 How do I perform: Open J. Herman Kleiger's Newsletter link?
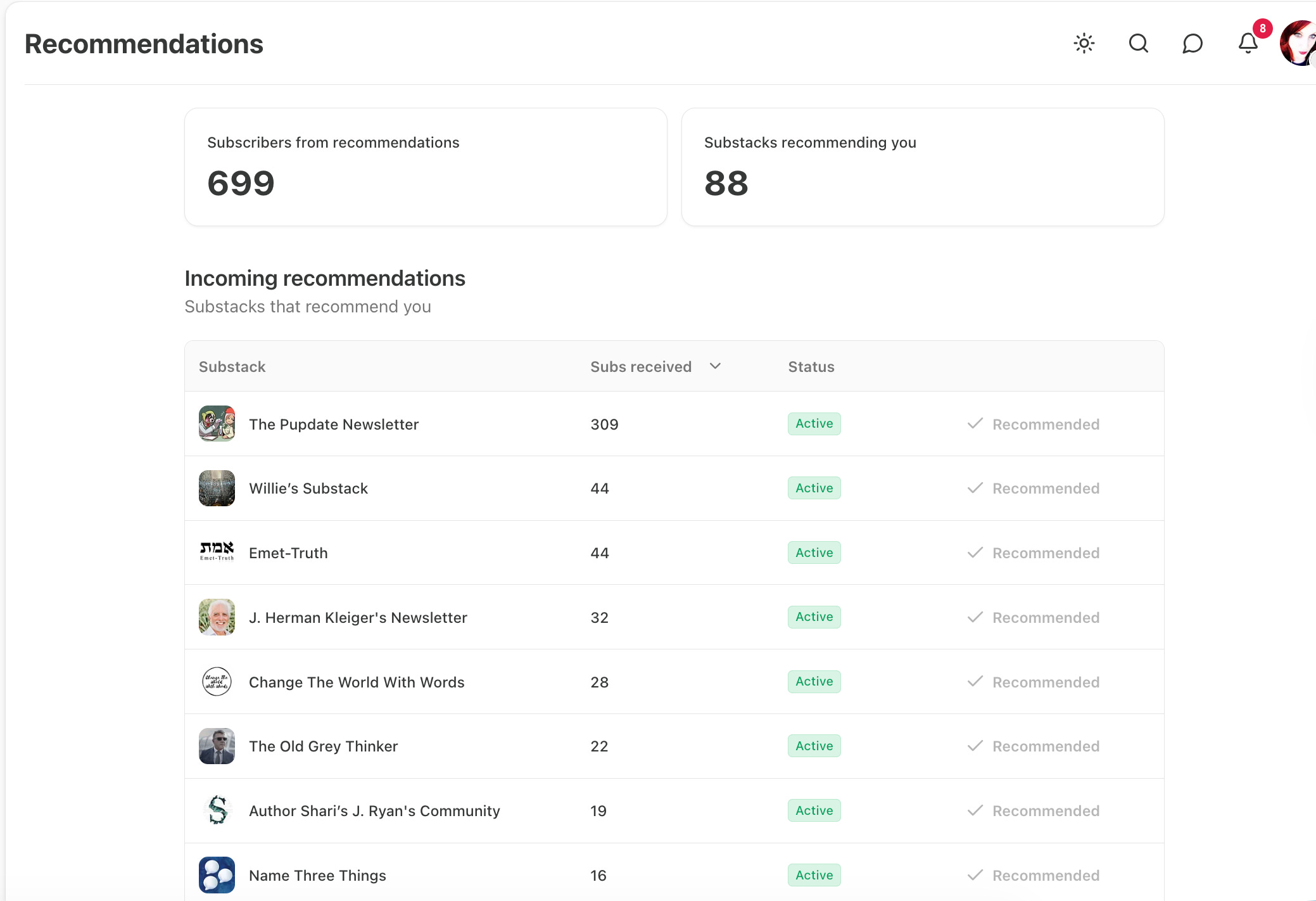pyautogui.click(x=358, y=618)
